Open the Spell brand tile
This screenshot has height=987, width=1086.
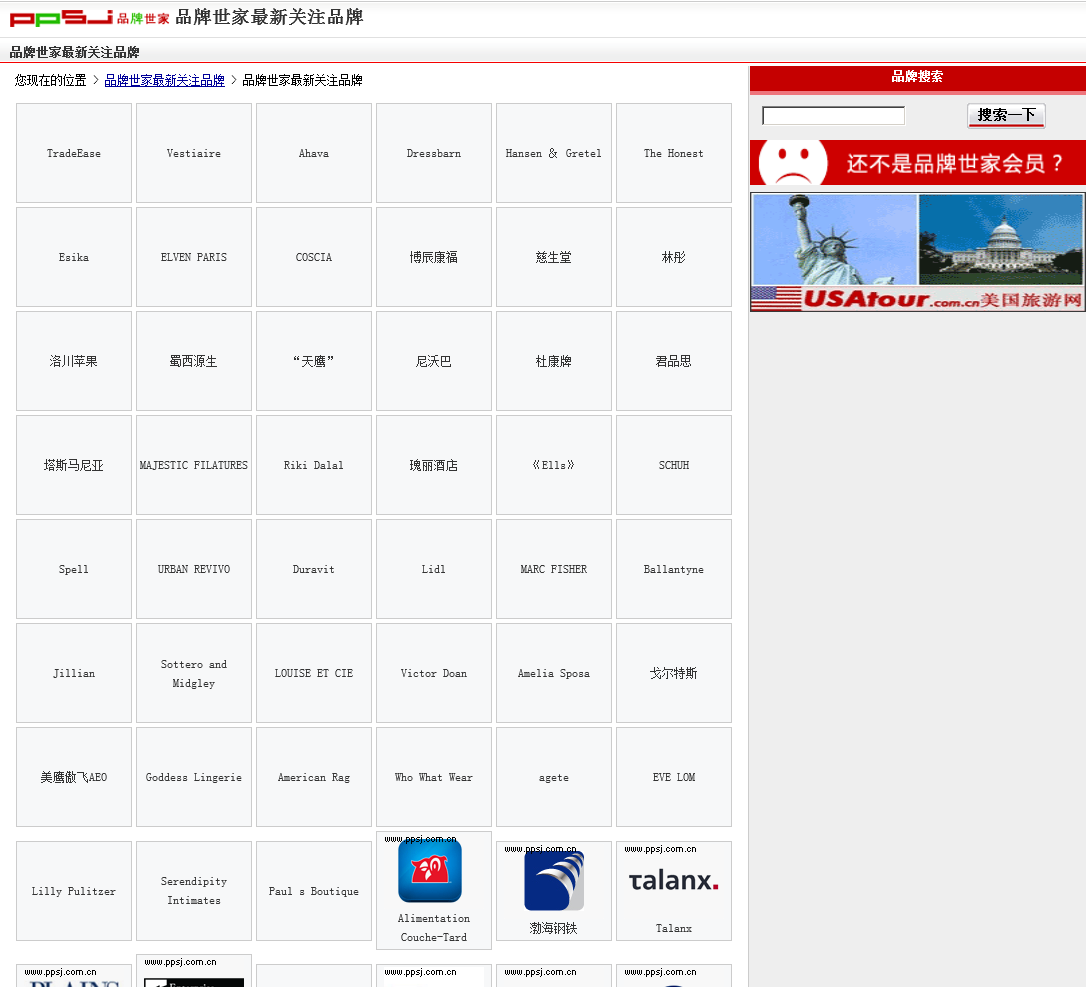tap(74, 569)
